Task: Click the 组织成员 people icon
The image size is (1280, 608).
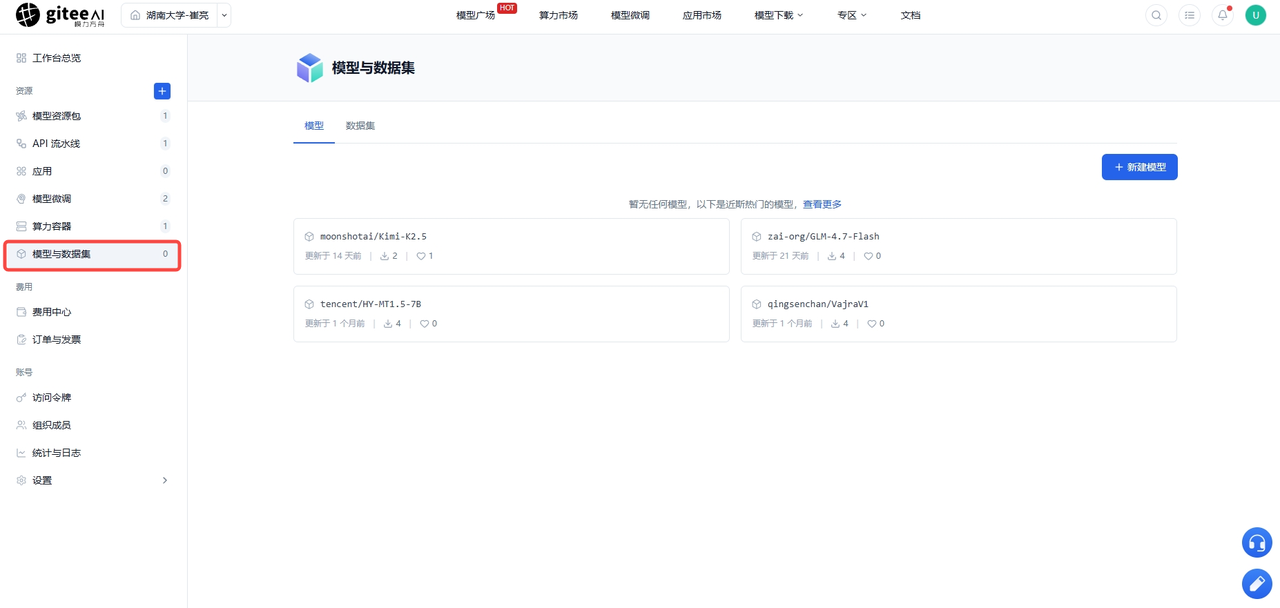Action: (x=21, y=425)
